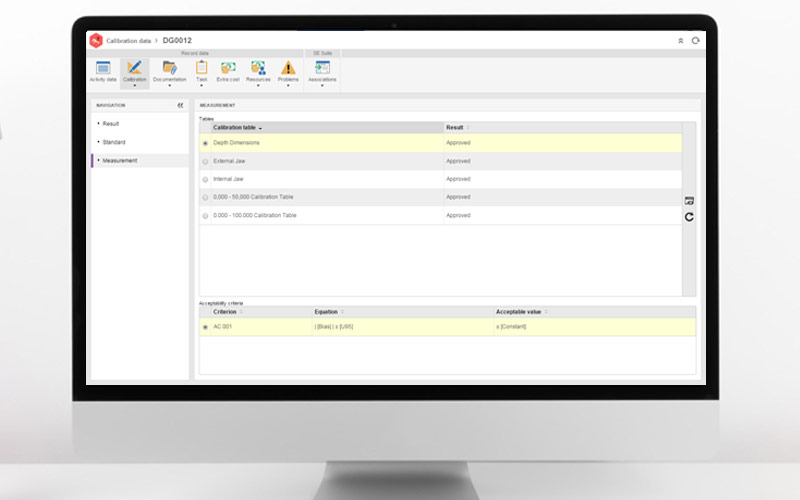
Task: Expand the dropdown arrow under Documentation
Action: coord(169,86)
